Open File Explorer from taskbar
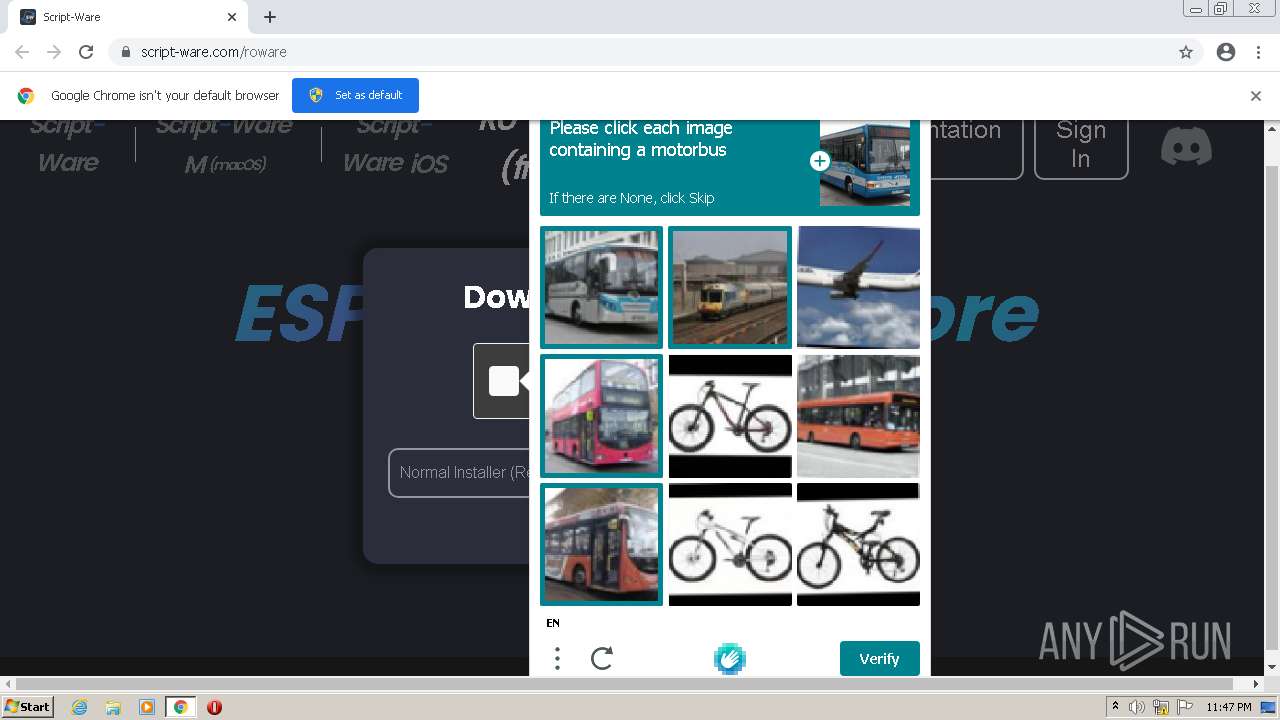 click(x=113, y=707)
